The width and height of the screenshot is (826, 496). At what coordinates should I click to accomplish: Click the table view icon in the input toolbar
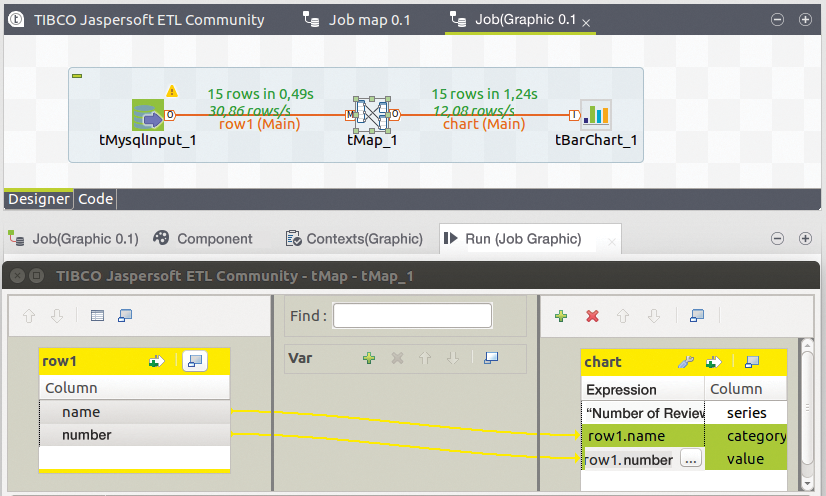click(97, 316)
